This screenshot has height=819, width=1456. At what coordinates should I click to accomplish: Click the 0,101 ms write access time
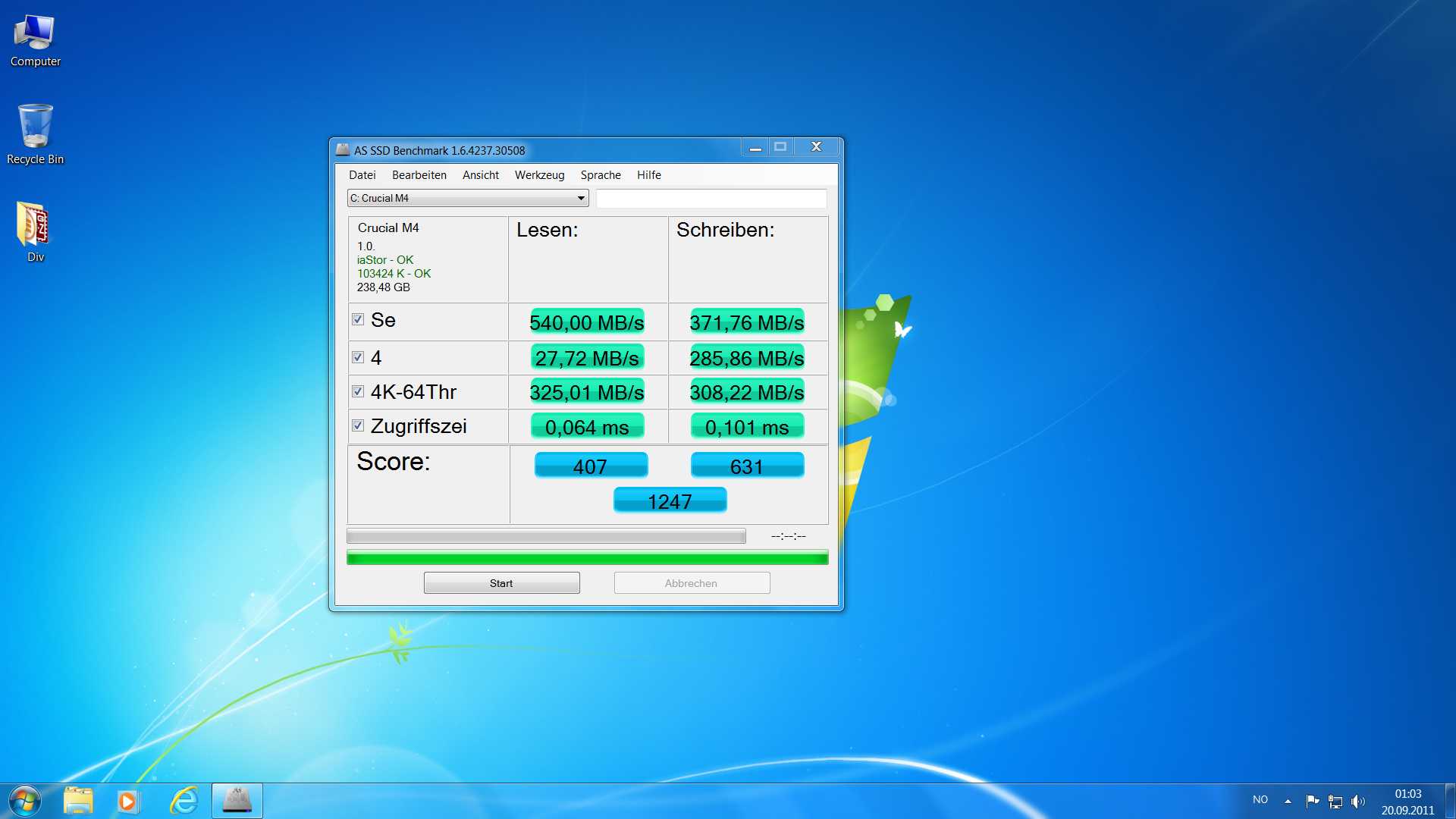747,427
